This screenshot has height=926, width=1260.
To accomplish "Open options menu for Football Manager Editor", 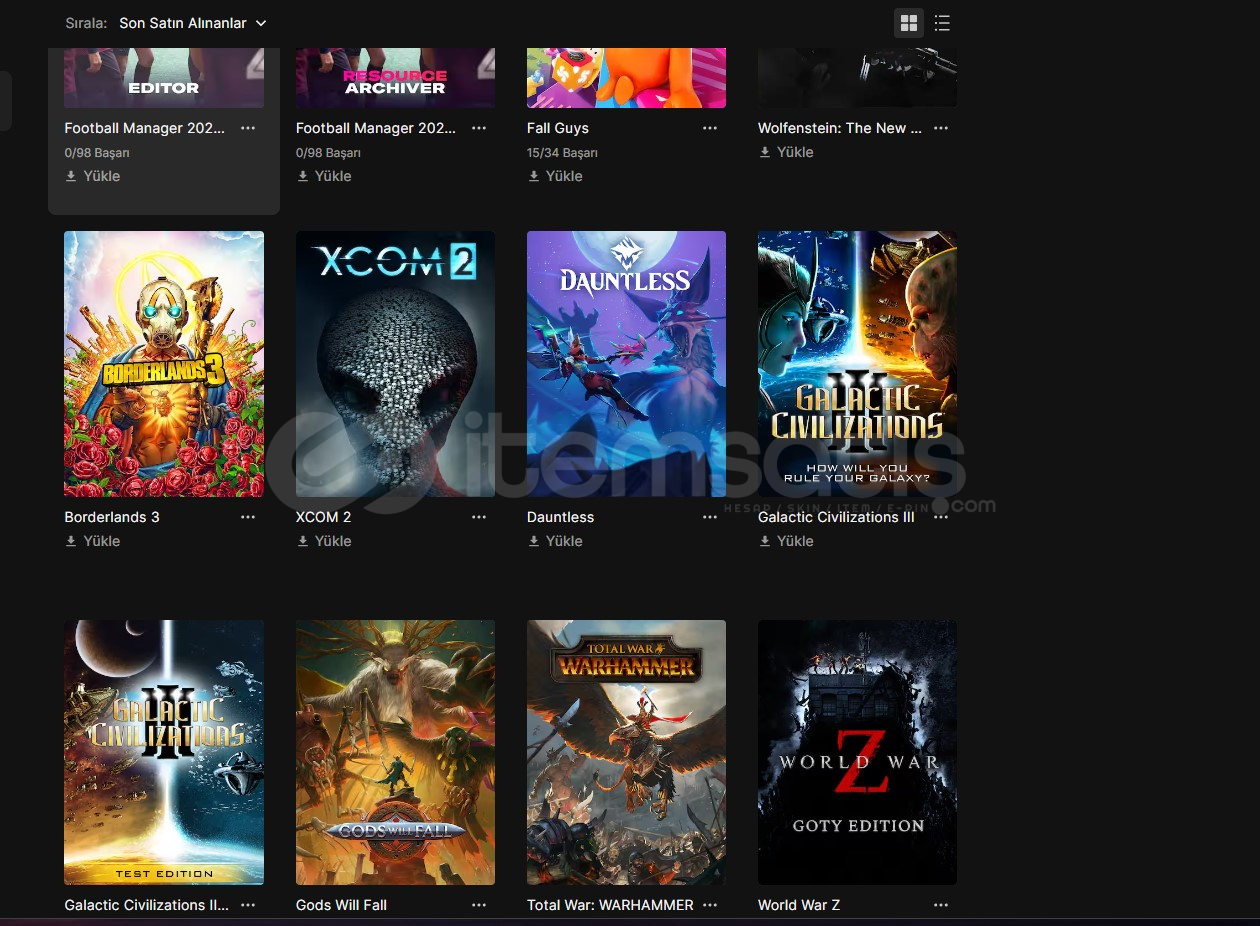I will click(248, 128).
